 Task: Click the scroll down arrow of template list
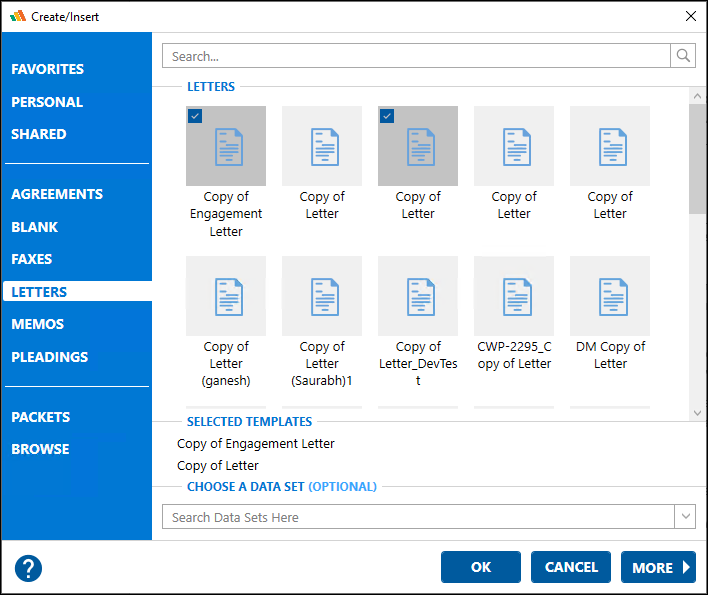(x=697, y=413)
